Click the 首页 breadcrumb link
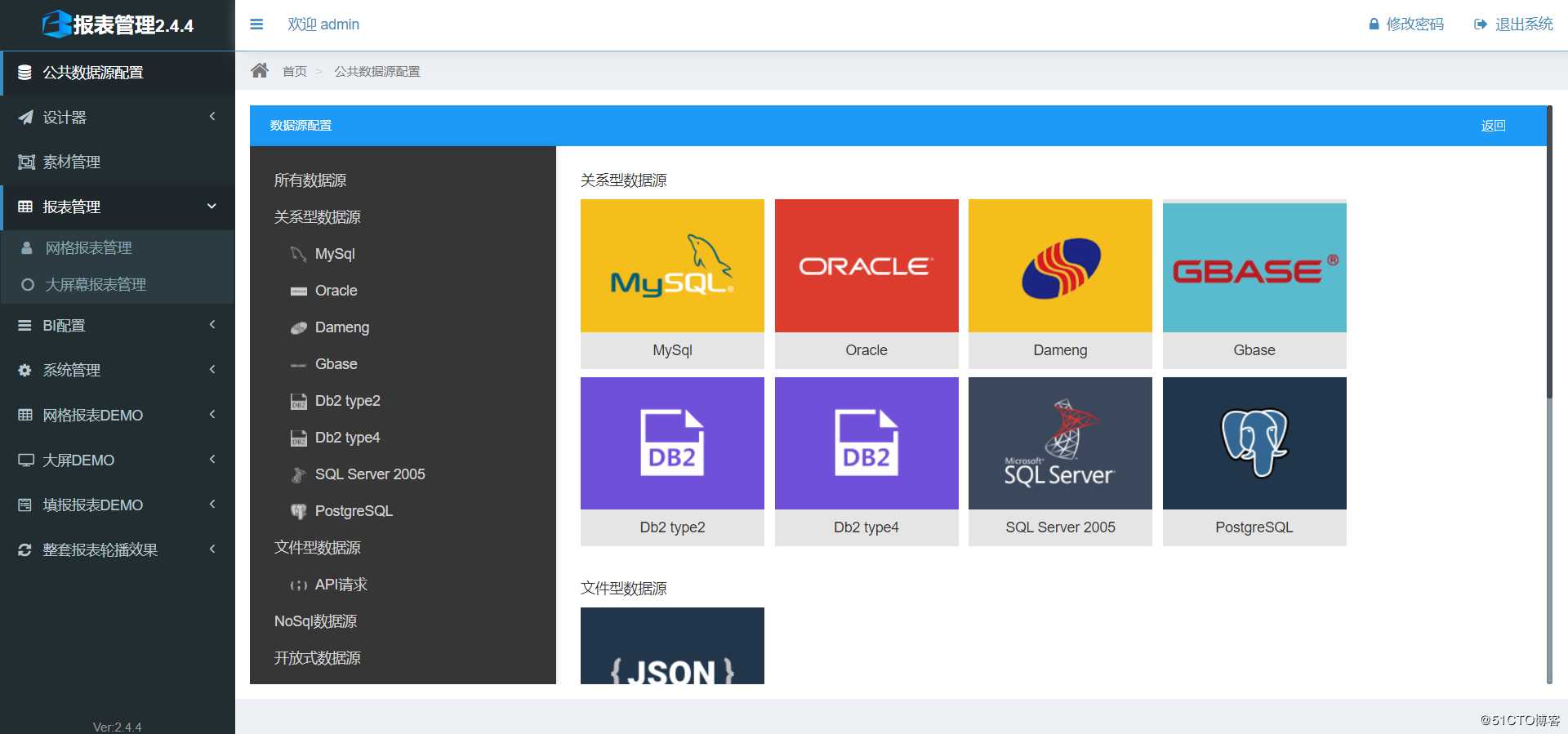 tap(295, 71)
